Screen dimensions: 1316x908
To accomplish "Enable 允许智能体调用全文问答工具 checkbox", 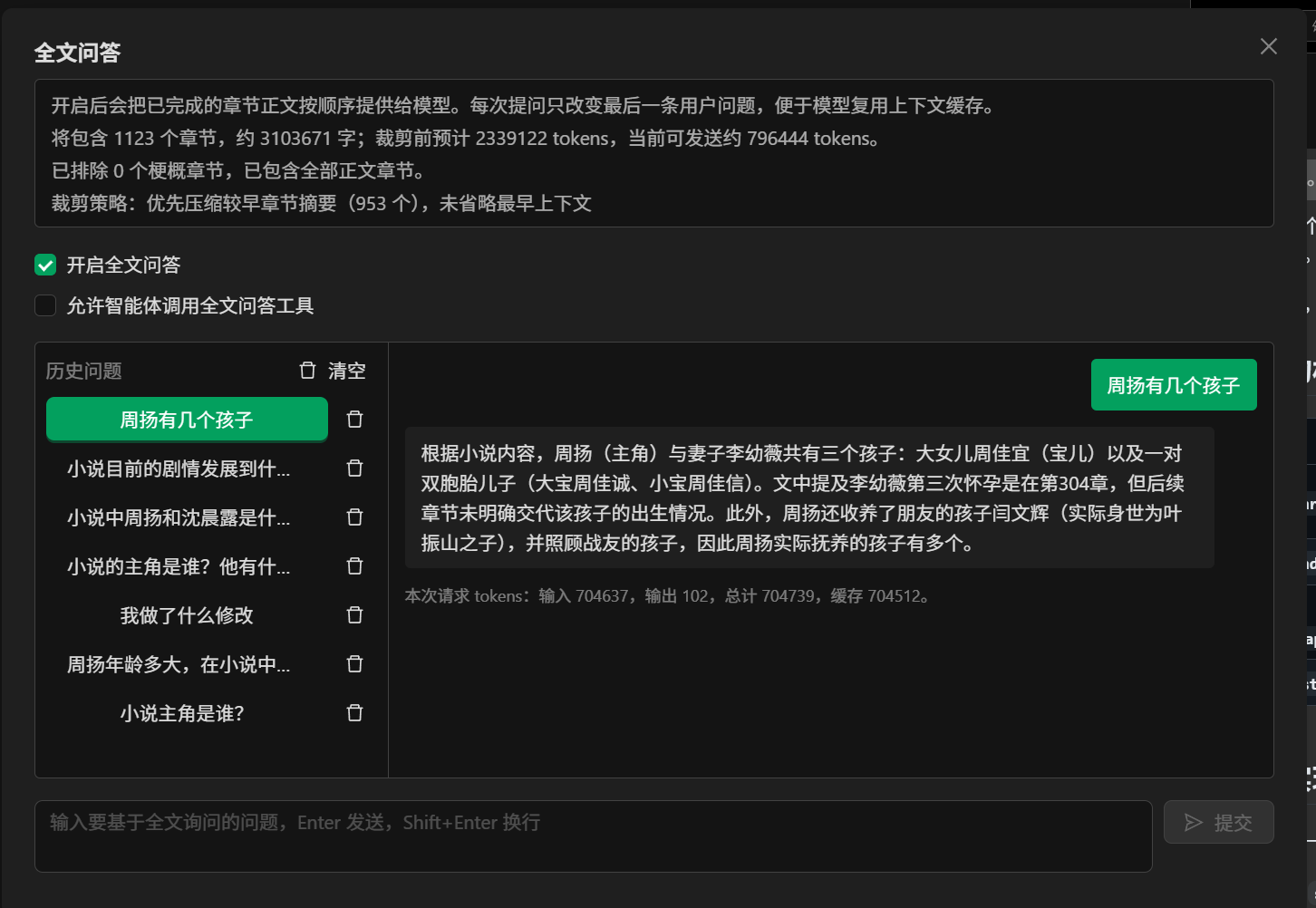I will coord(45,305).
